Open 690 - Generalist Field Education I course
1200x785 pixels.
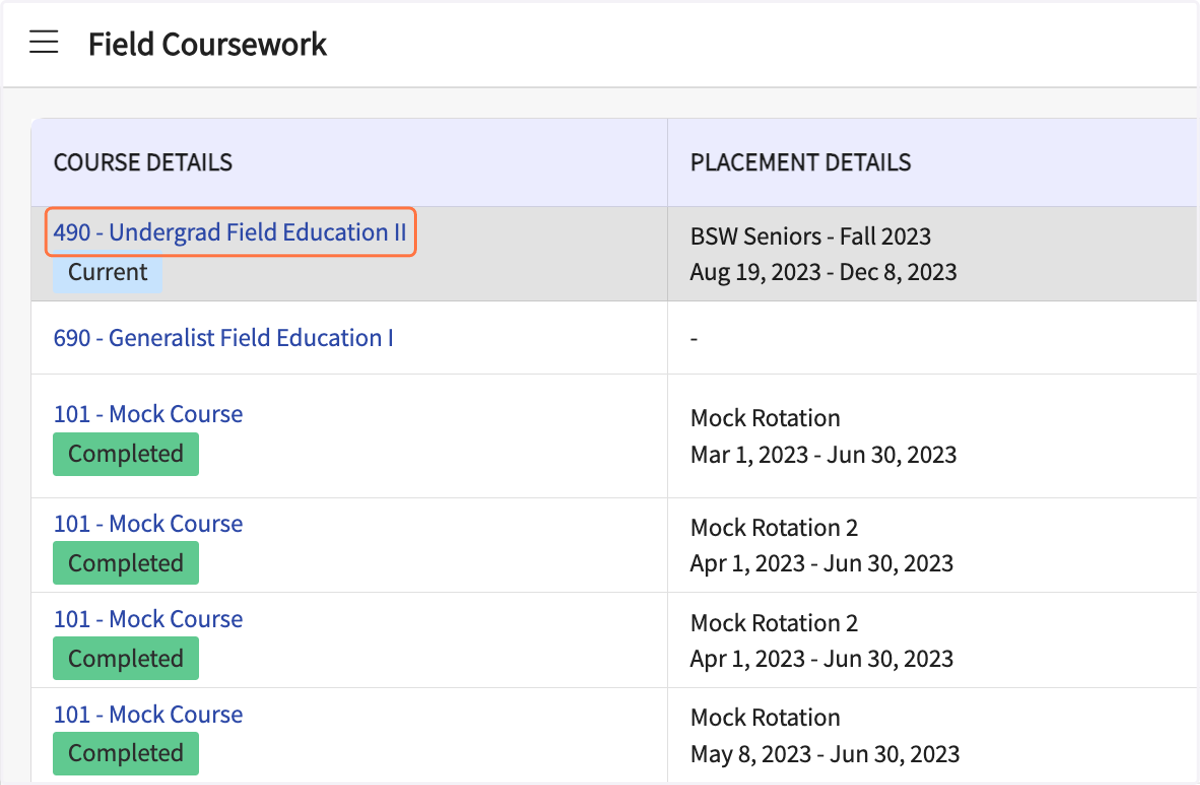click(223, 338)
